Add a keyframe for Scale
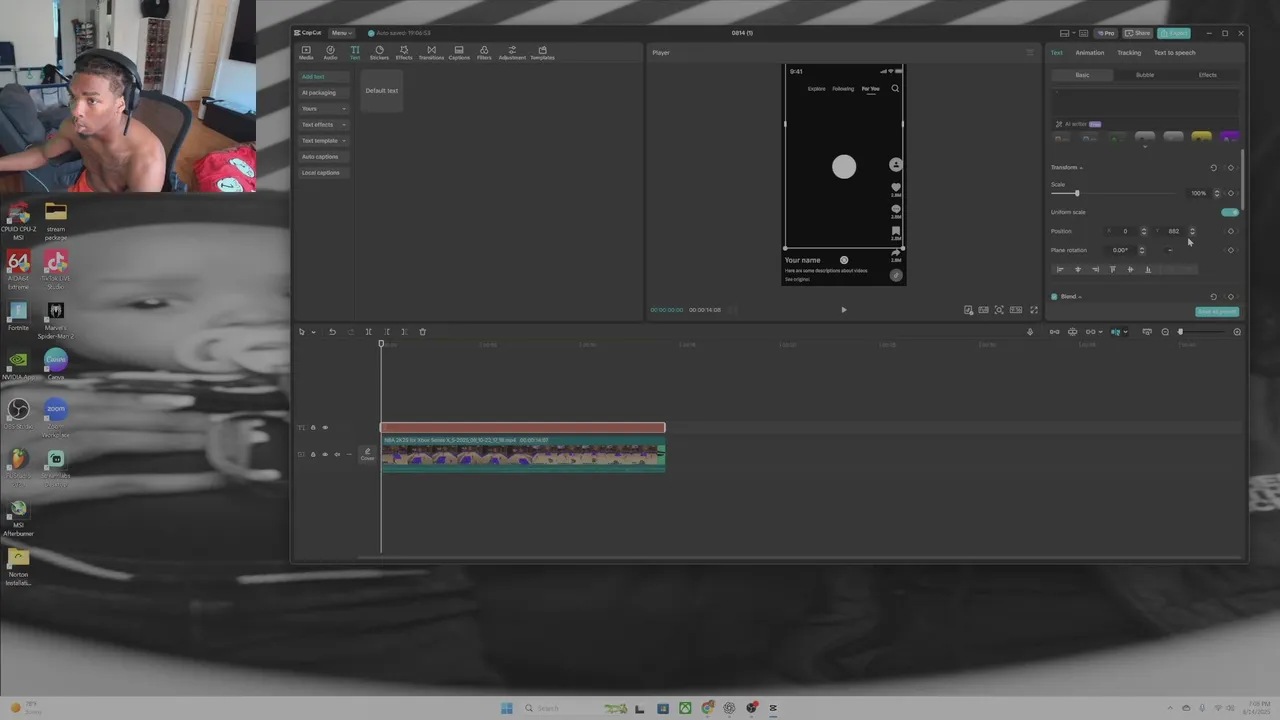The height and width of the screenshot is (720, 1280). (1231, 193)
